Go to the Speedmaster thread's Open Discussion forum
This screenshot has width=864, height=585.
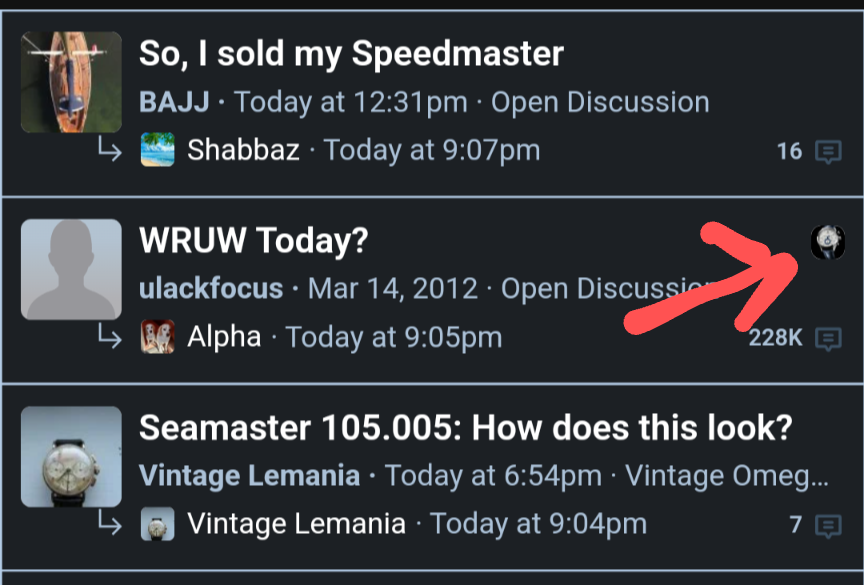click(600, 102)
